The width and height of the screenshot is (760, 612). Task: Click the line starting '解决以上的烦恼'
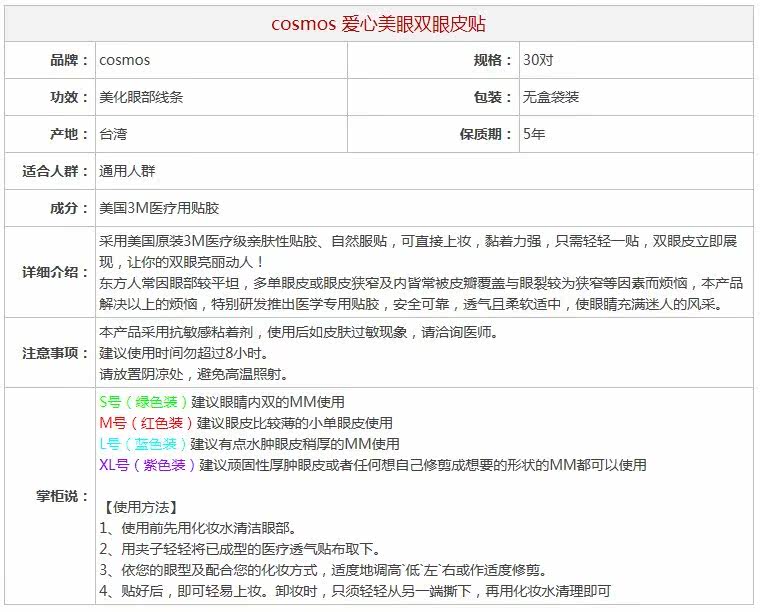click(x=411, y=304)
